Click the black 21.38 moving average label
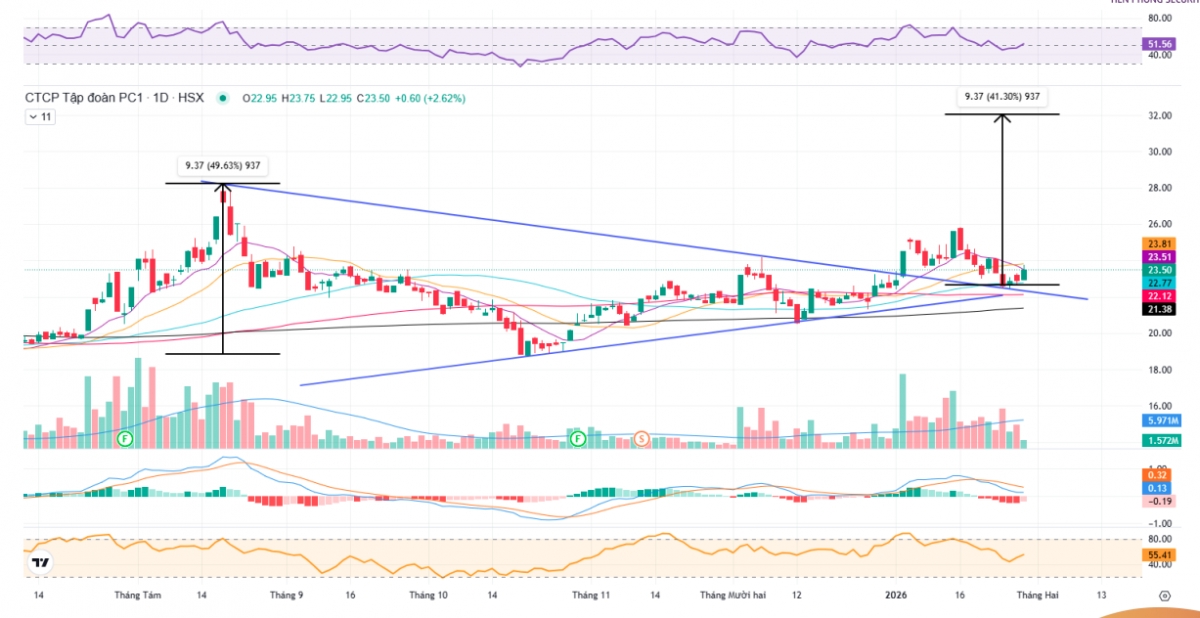 (x=1160, y=310)
